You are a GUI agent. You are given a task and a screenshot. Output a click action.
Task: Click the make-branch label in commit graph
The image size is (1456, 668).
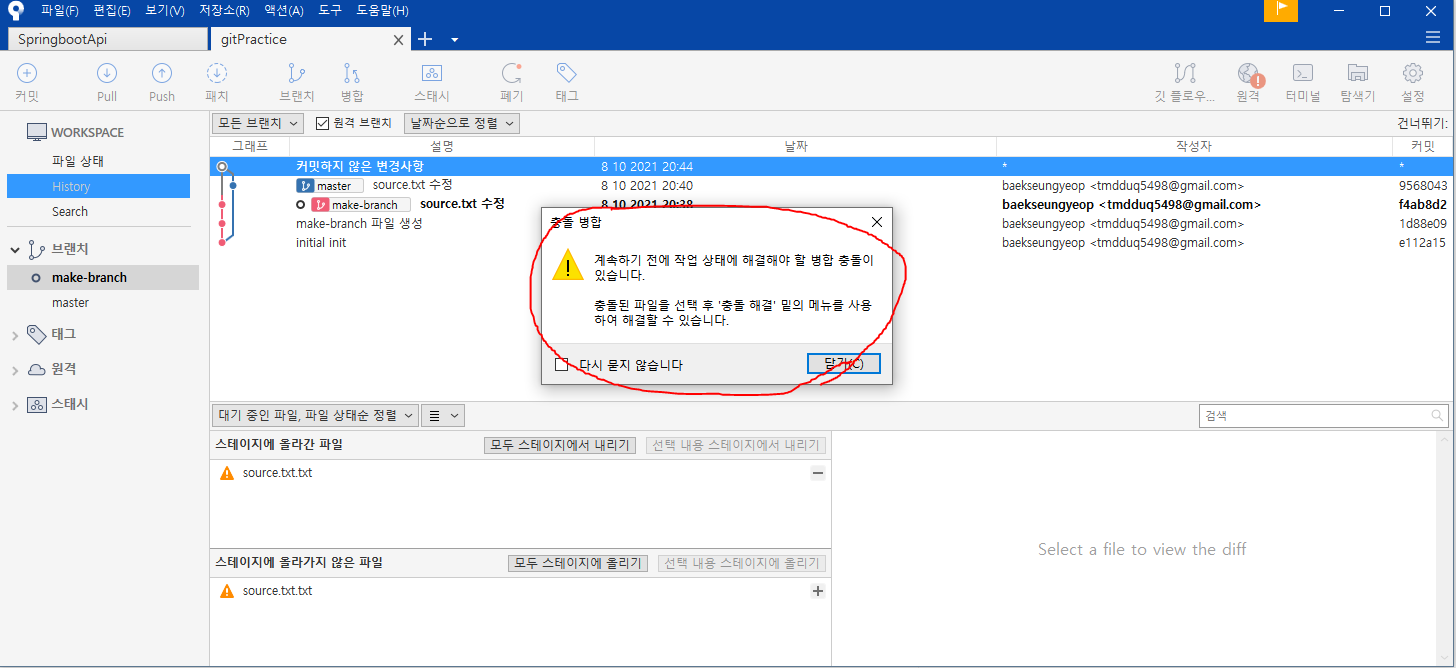click(362, 205)
